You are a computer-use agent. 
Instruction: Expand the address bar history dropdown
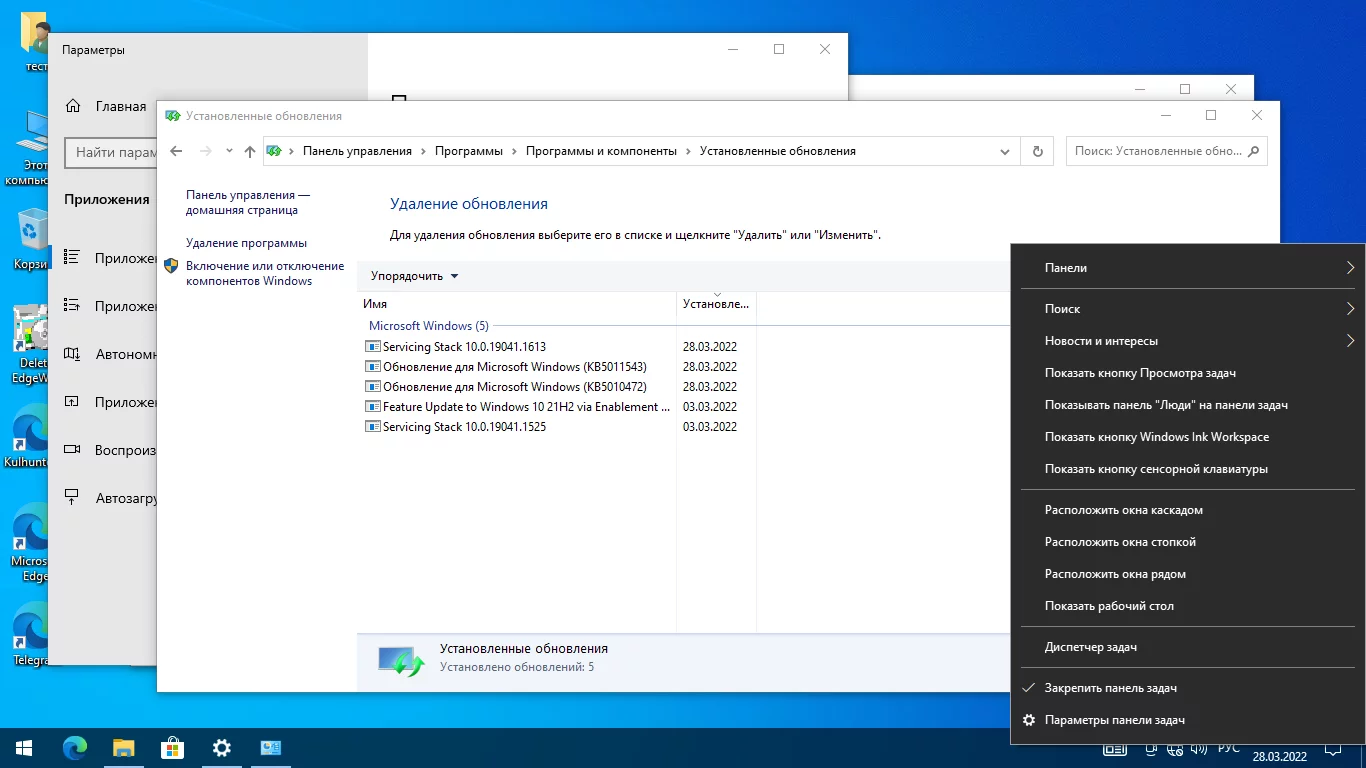(x=1005, y=152)
